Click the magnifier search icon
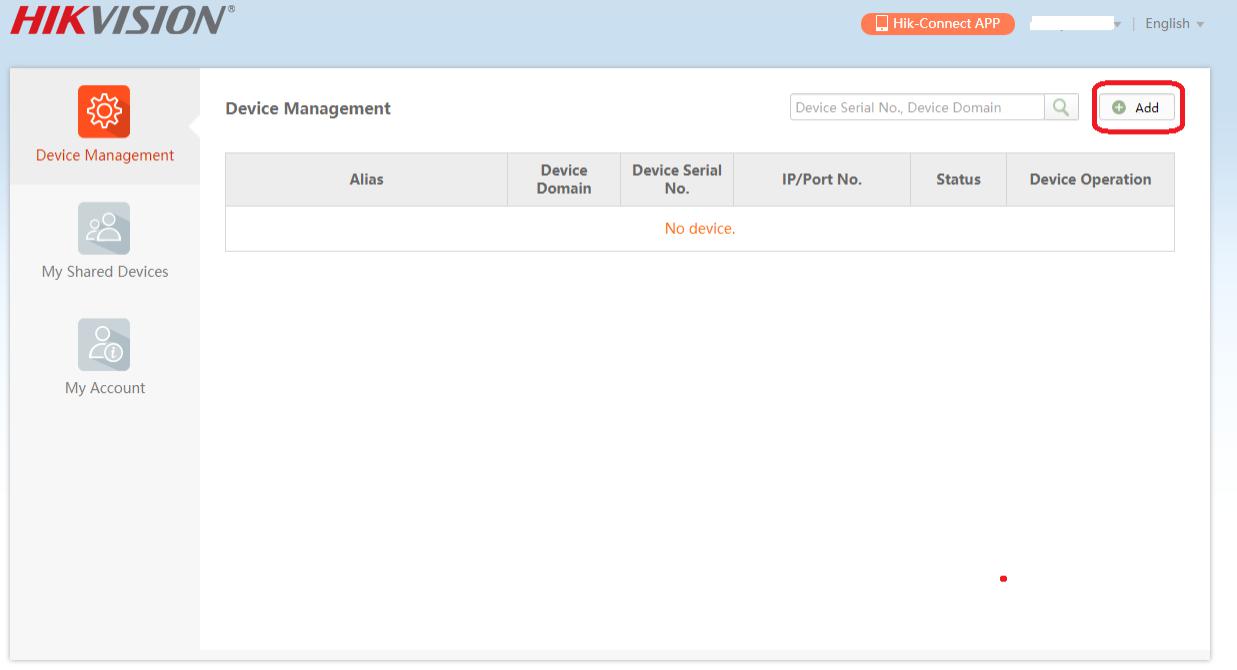 tap(1061, 107)
